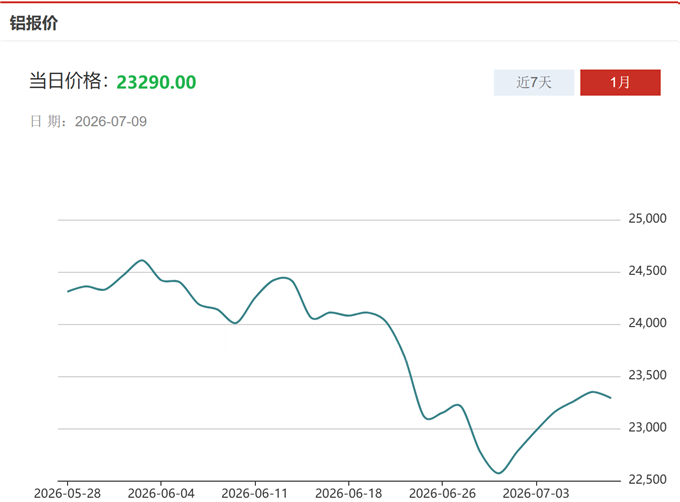The image size is (680, 502).
Task: Click the 24,500 y-axis label
Action: click(647, 271)
